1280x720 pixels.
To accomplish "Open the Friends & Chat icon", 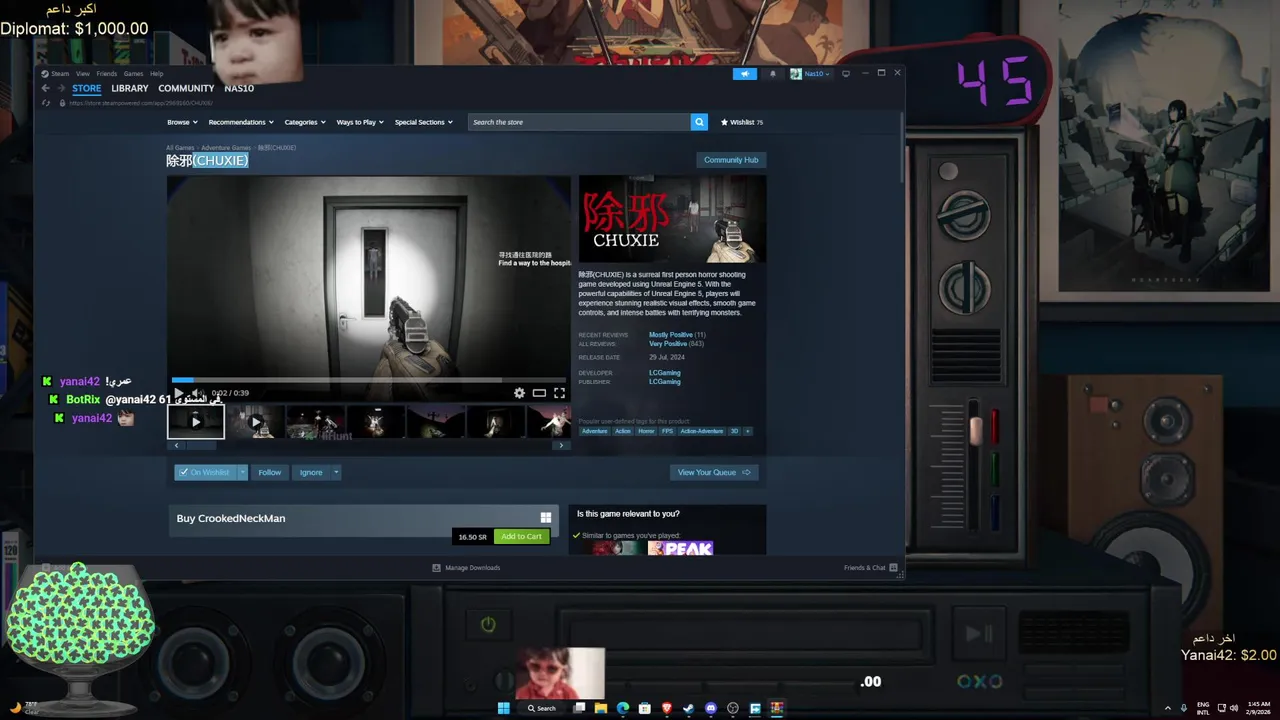I will pos(893,567).
